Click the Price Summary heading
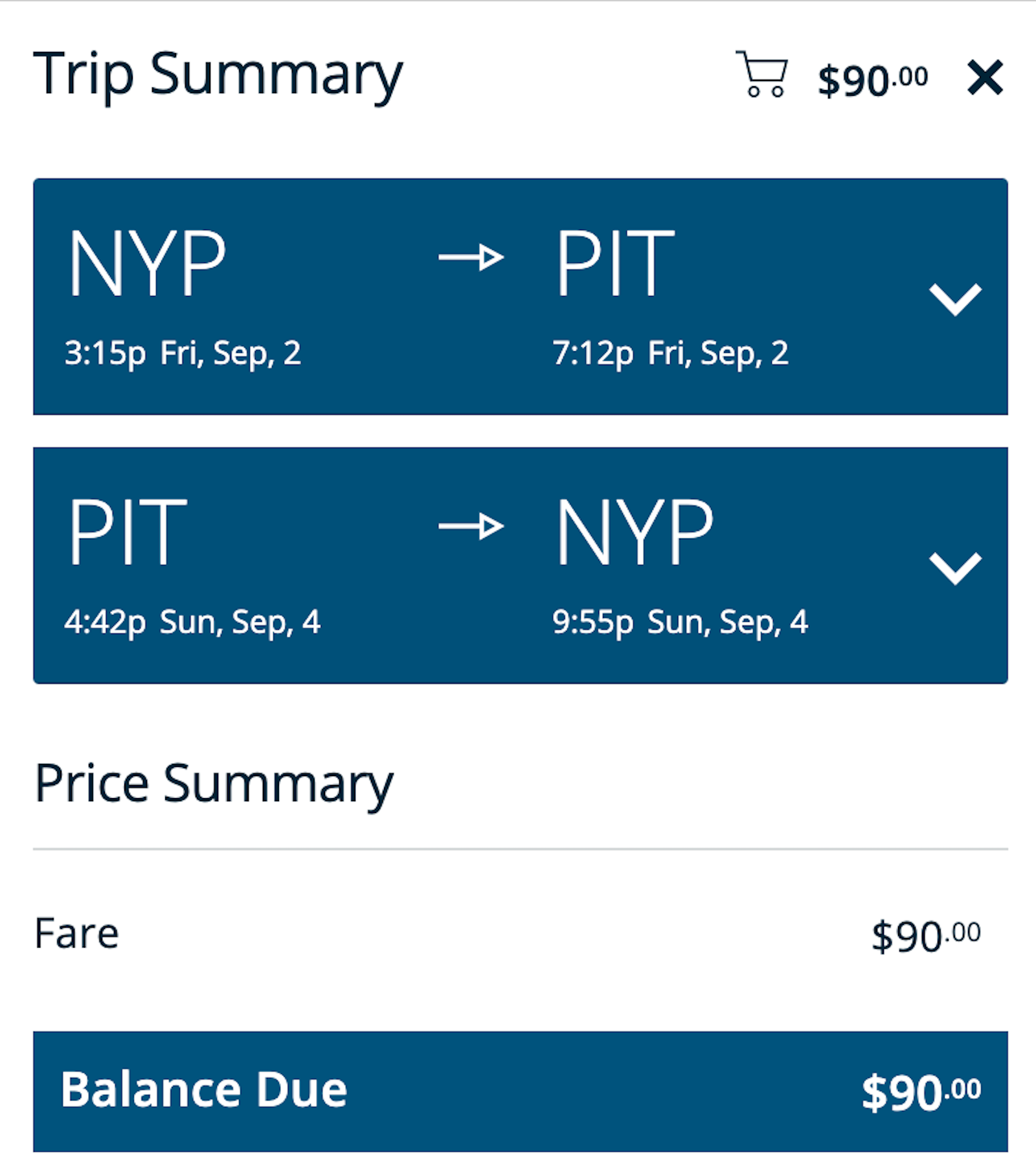This screenshot has height=1155, width=1036. tap(214, 784)
